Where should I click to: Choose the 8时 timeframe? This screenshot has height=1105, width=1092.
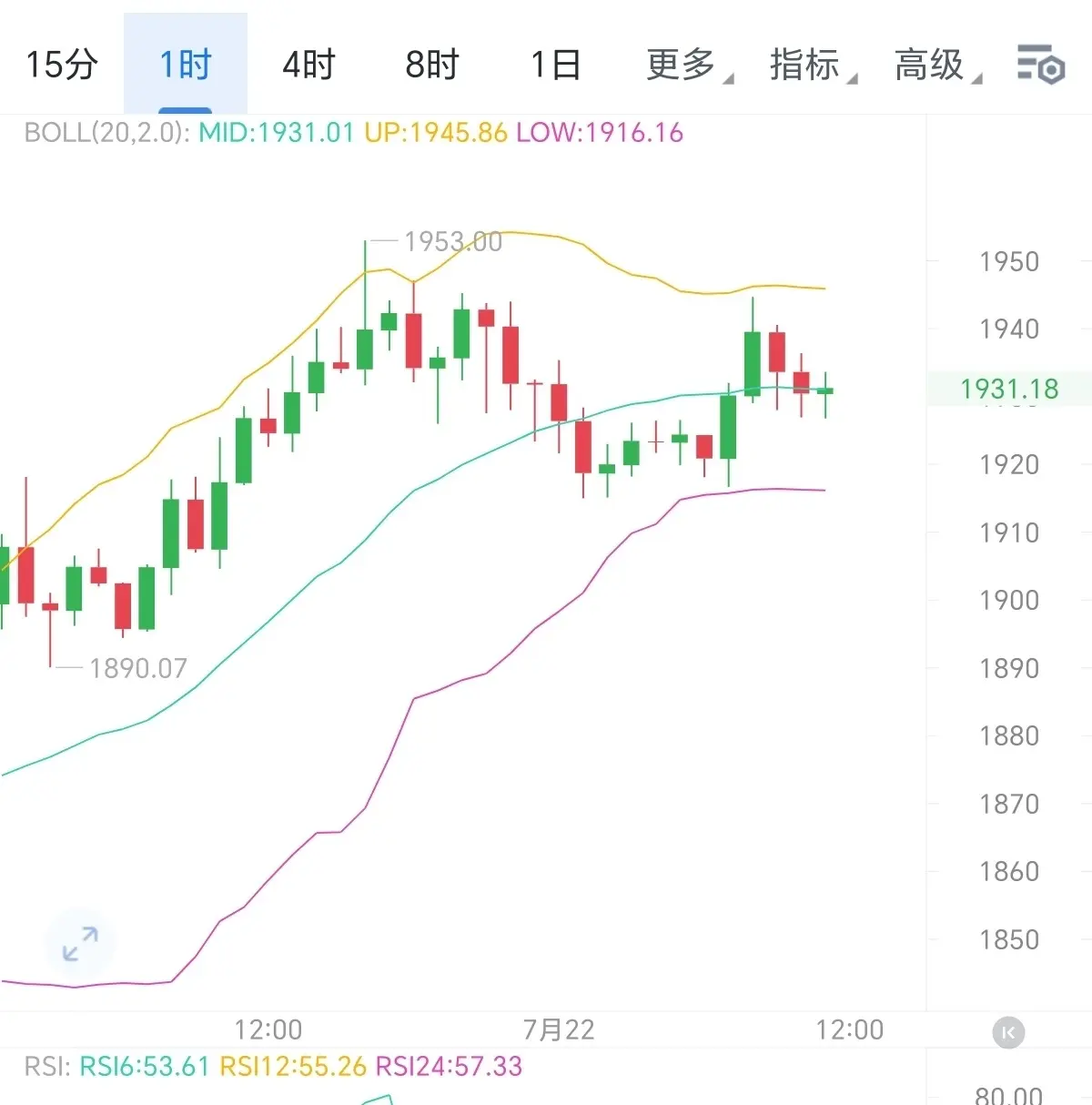pos(432,65)
